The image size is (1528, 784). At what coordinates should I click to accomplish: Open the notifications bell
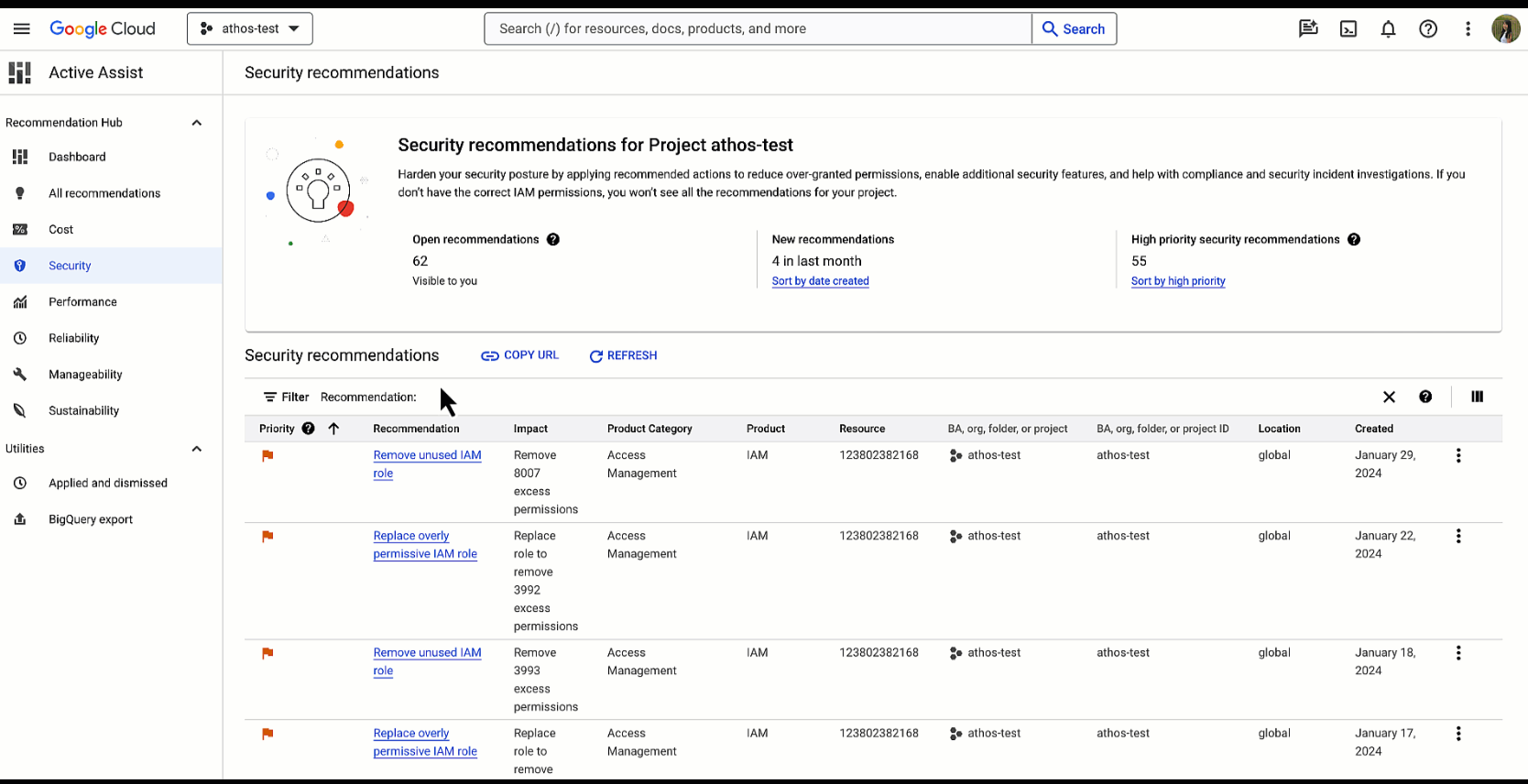(x=1388, y=29)
